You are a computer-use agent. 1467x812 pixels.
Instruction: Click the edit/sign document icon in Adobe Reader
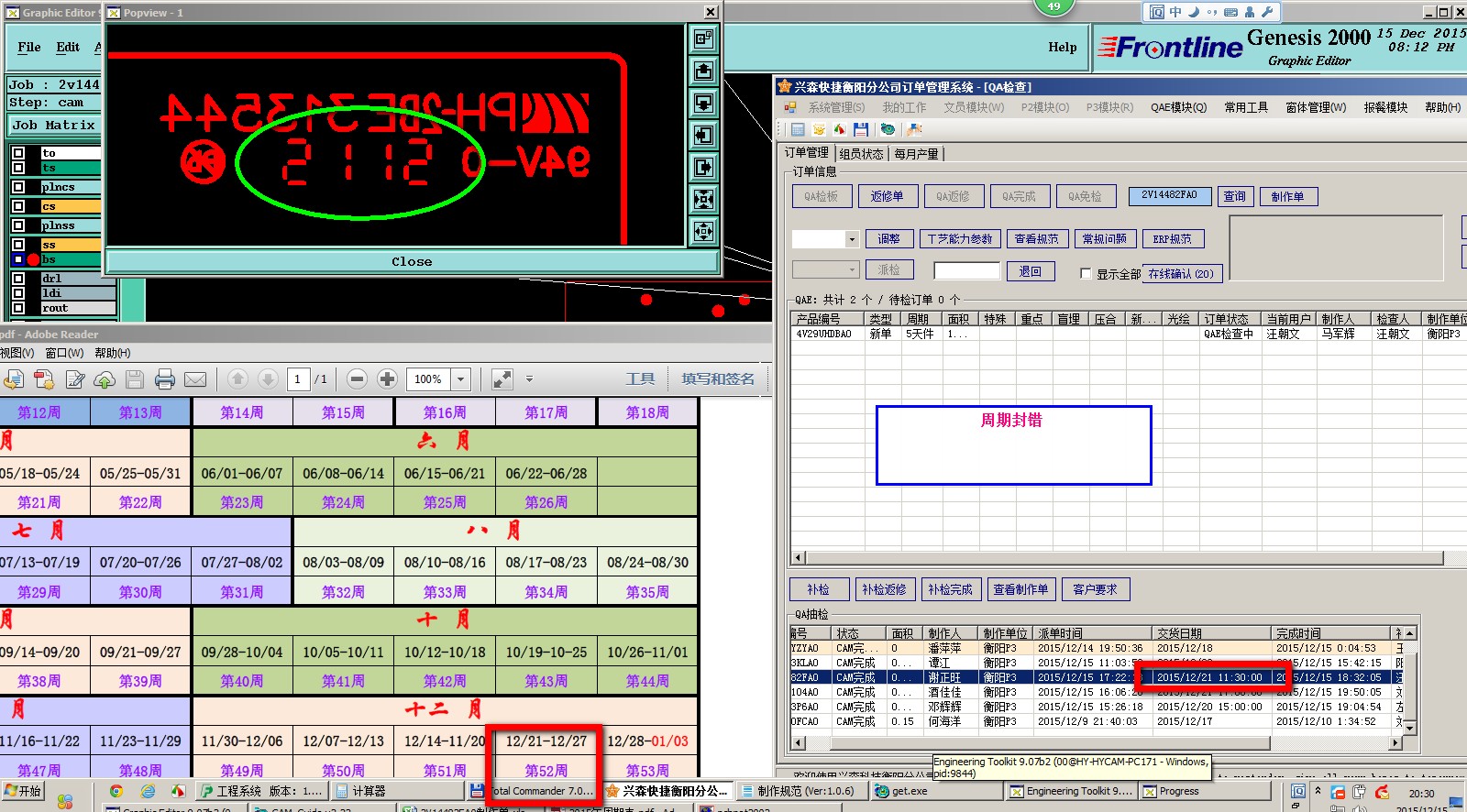75,379
